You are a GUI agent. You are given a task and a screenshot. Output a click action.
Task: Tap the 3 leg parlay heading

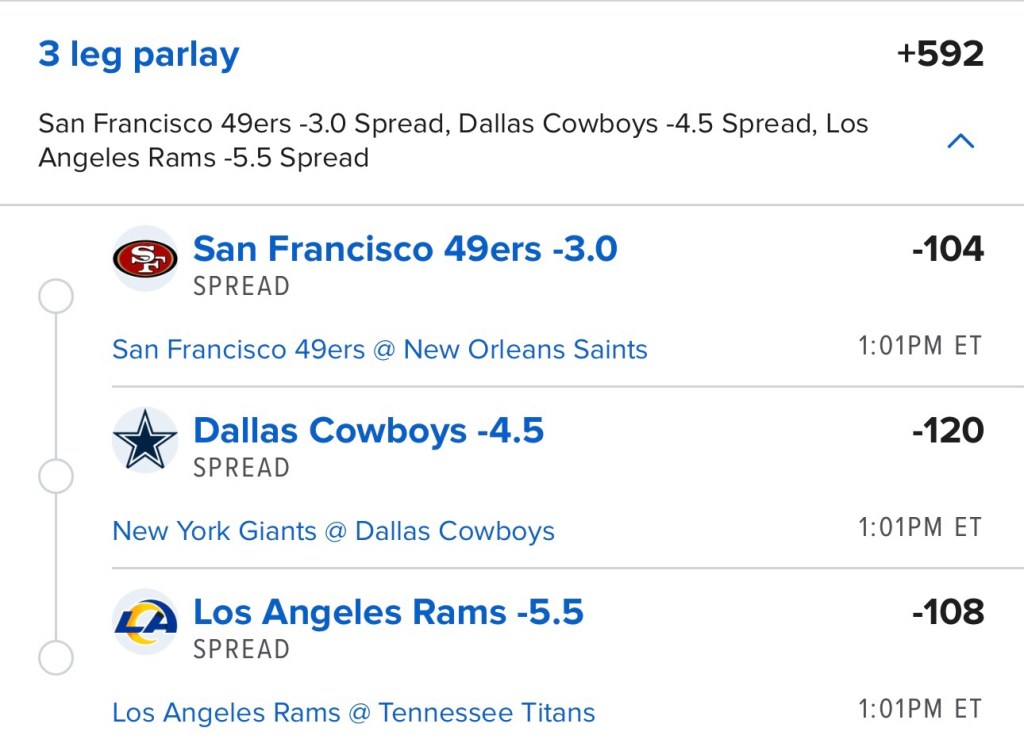point(139,54)
